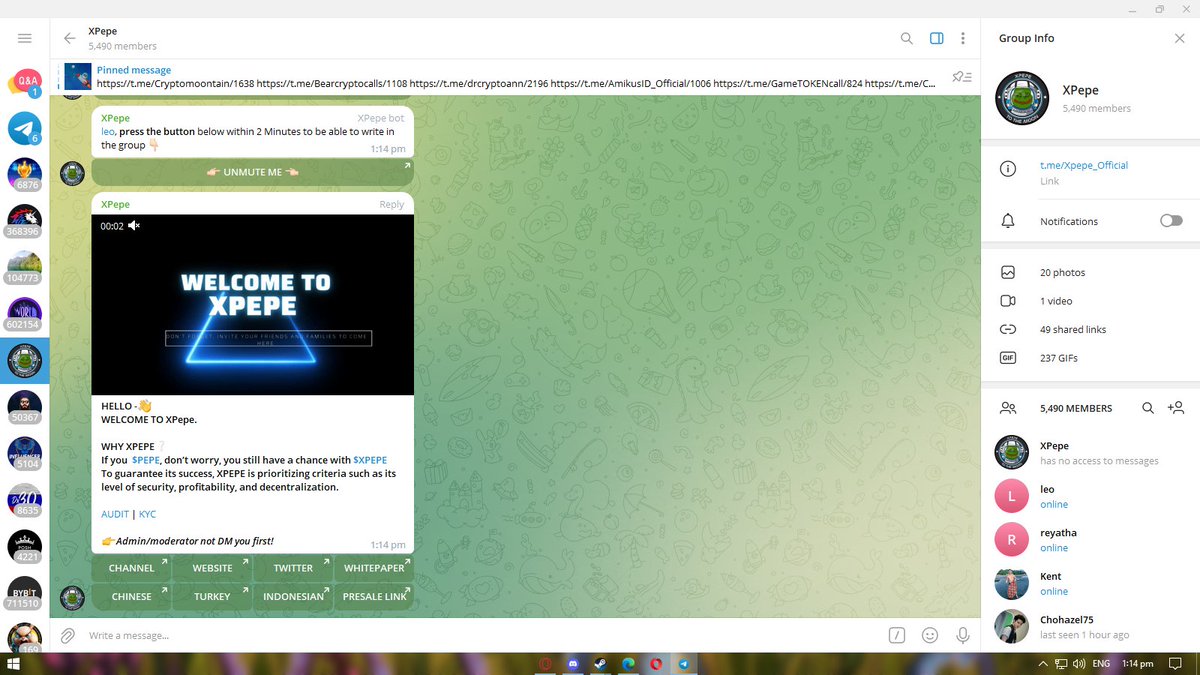This screenshot has height=675, width=1200.
Task: Toggle the Notifications switch
Action: click(x=1171, y=221)
